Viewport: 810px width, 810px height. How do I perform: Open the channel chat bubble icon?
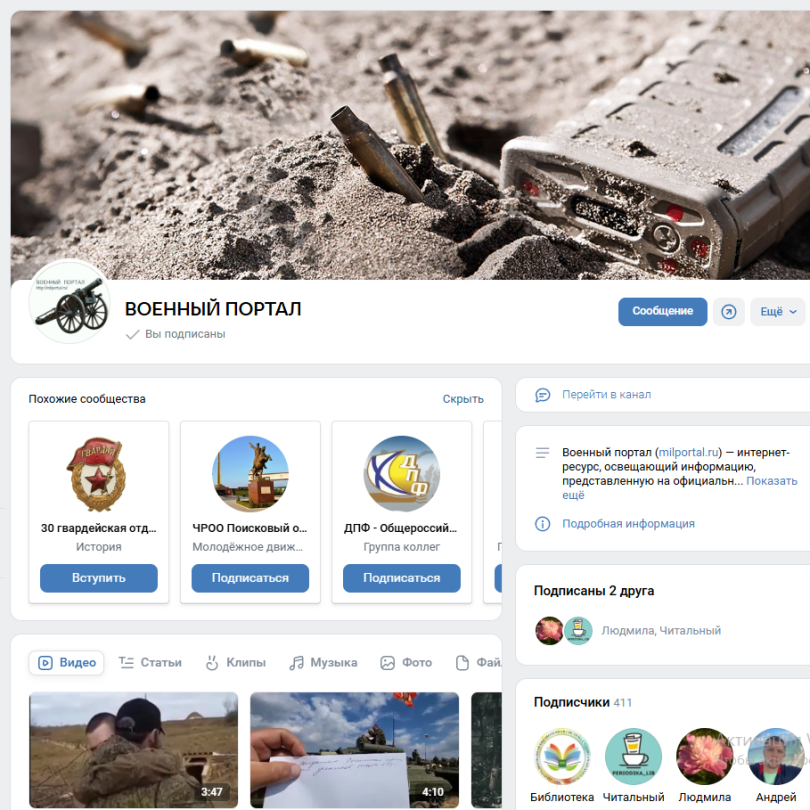point(542,395)
